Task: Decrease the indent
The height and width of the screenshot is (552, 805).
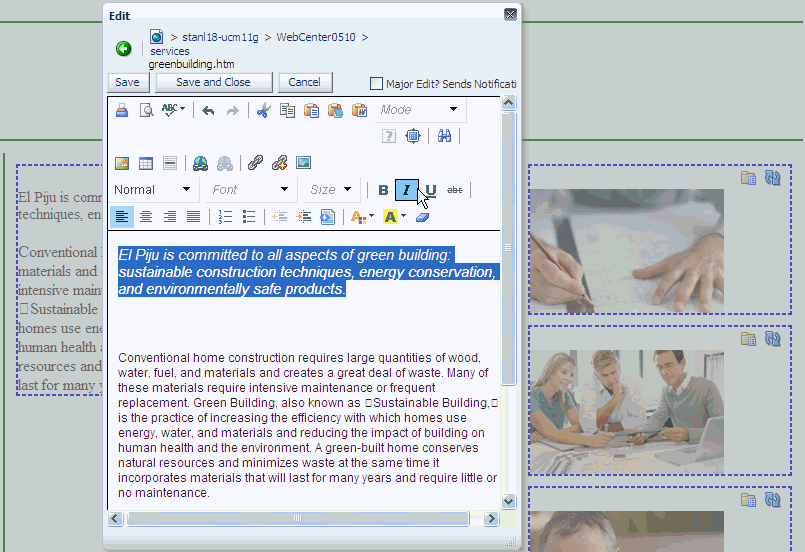Action: (280, 217)
